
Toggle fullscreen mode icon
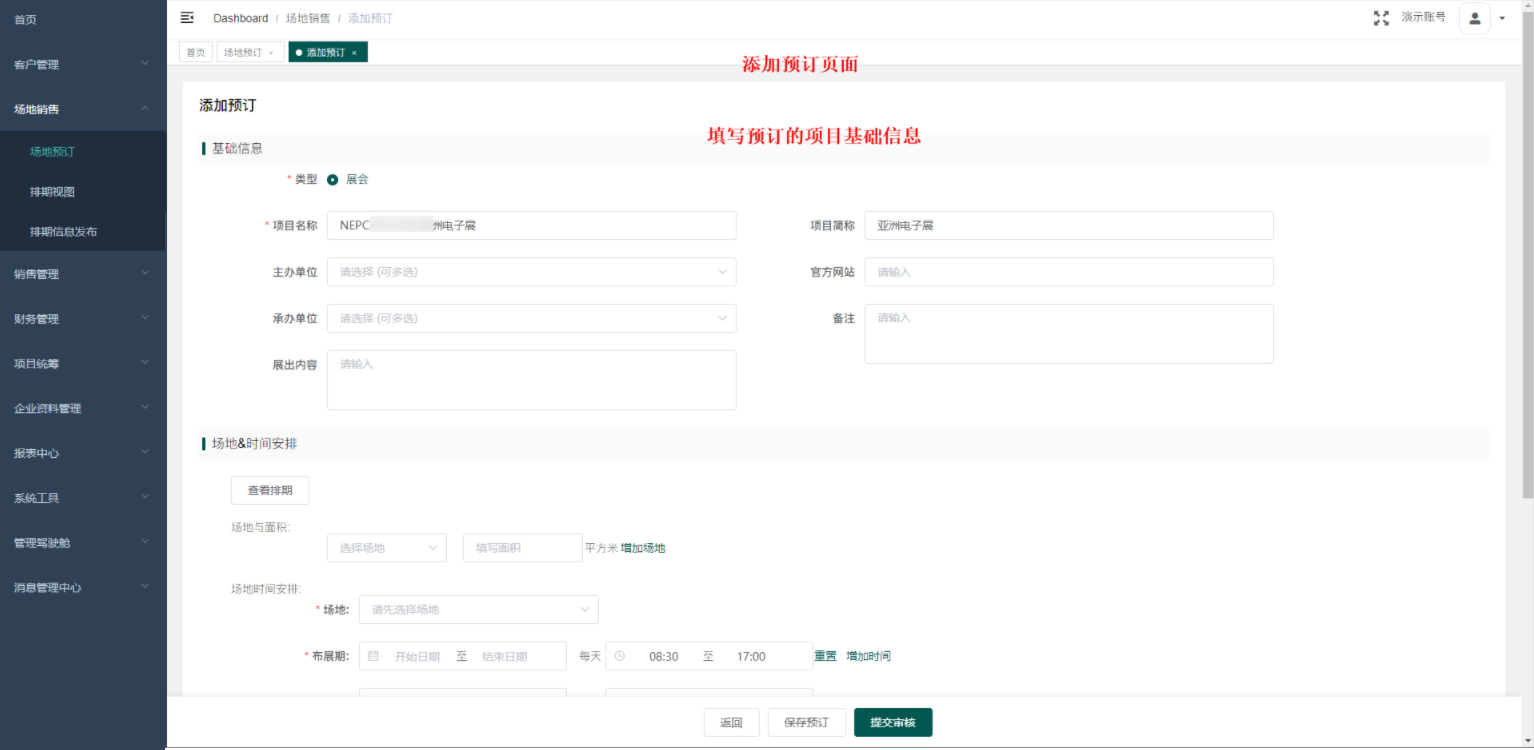click(1381, 18)
